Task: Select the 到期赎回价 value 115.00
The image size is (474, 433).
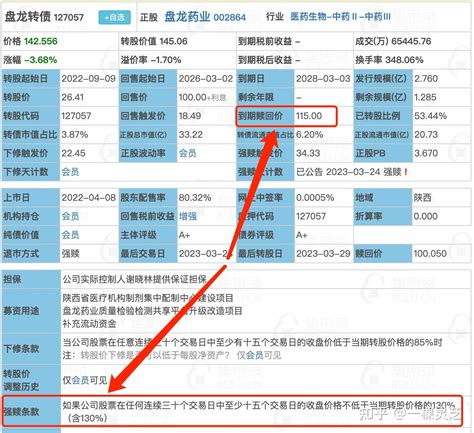Action: click(309, 116)
